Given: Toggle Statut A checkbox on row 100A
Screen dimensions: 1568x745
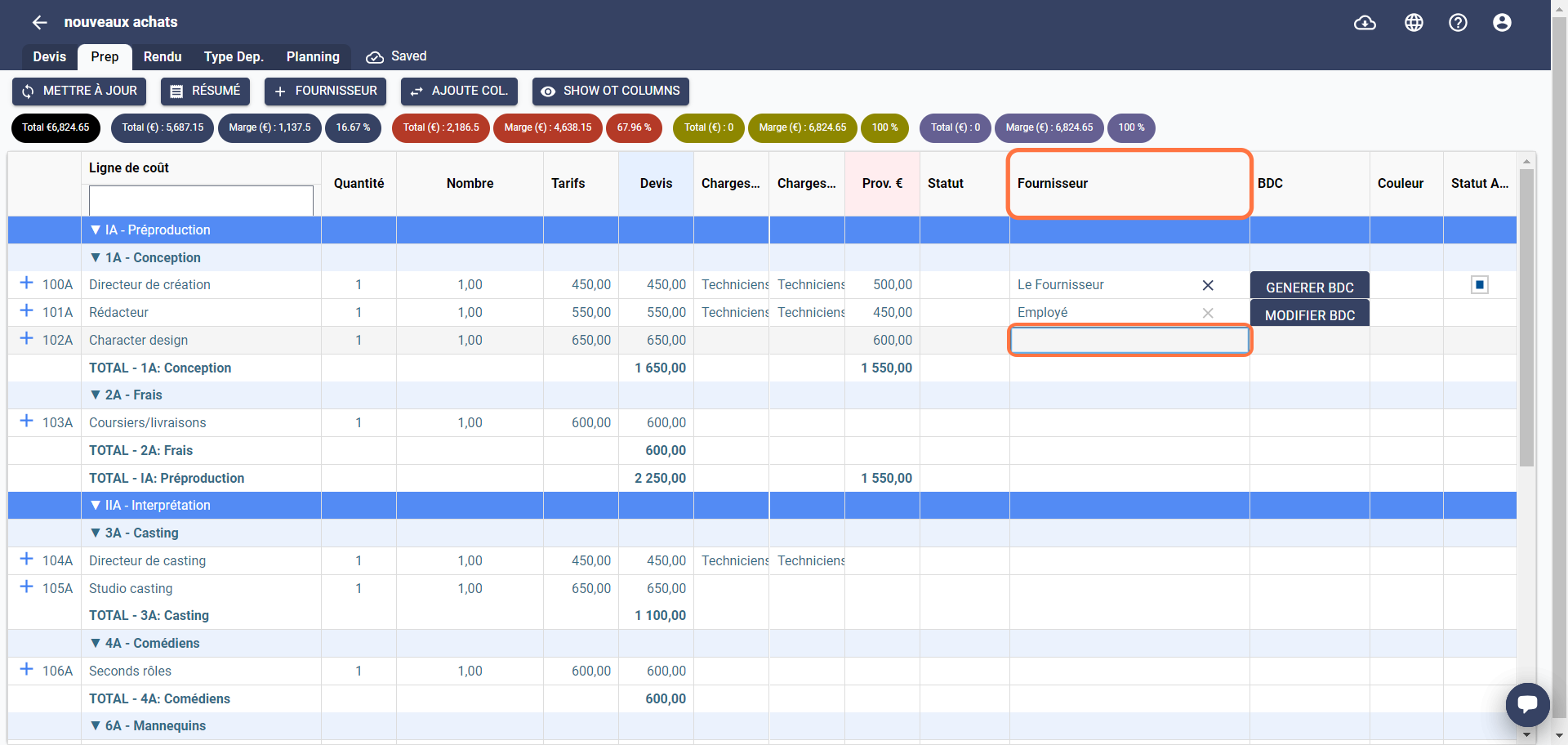Looking at the screenshot, I should pos(1480,285).
